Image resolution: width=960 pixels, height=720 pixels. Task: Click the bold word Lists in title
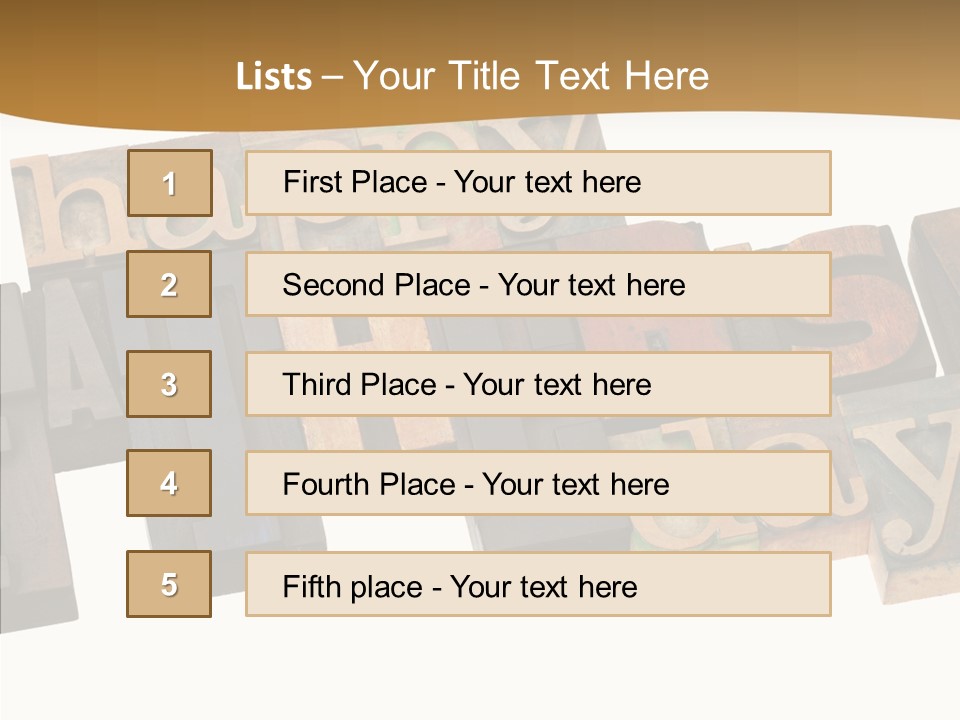273,77
